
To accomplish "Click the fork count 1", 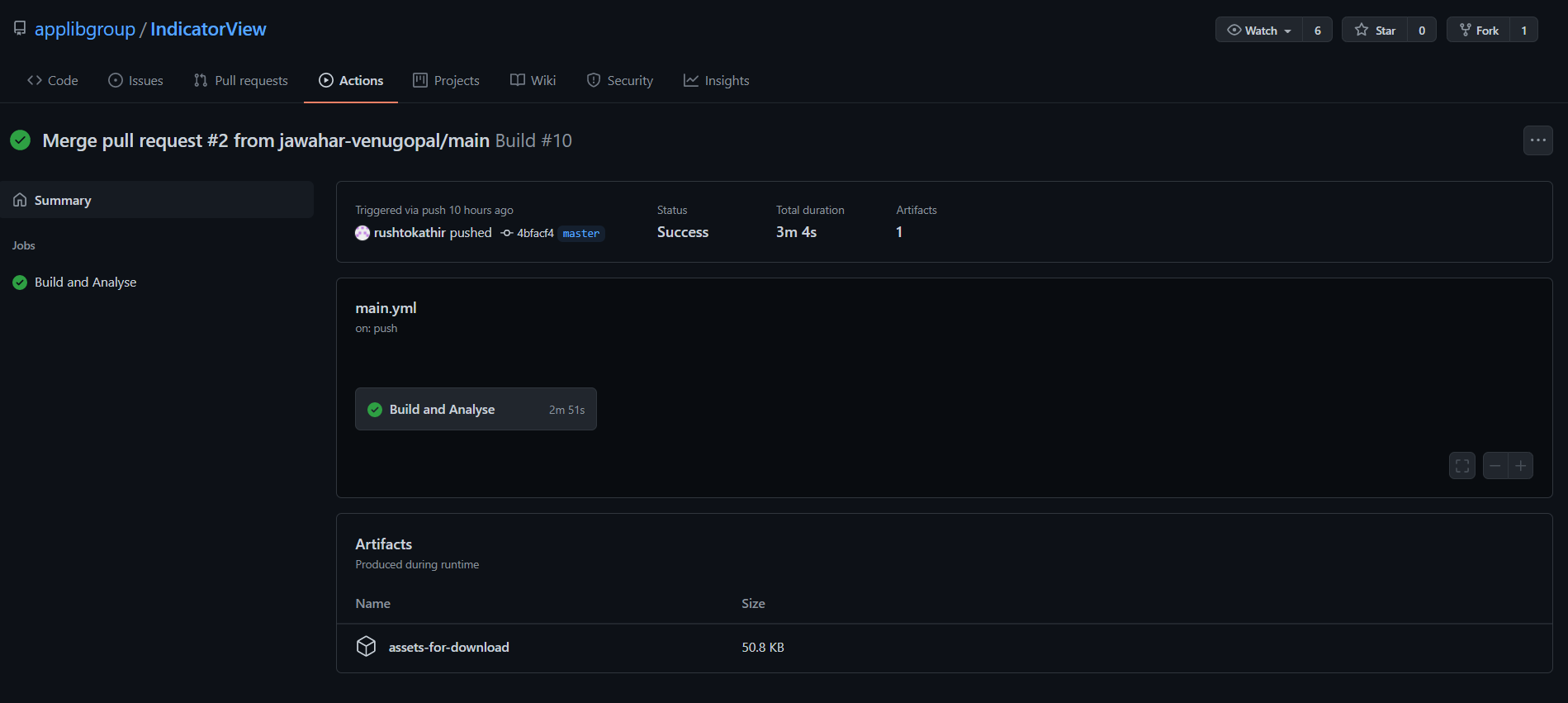I will coord(1524,30).
